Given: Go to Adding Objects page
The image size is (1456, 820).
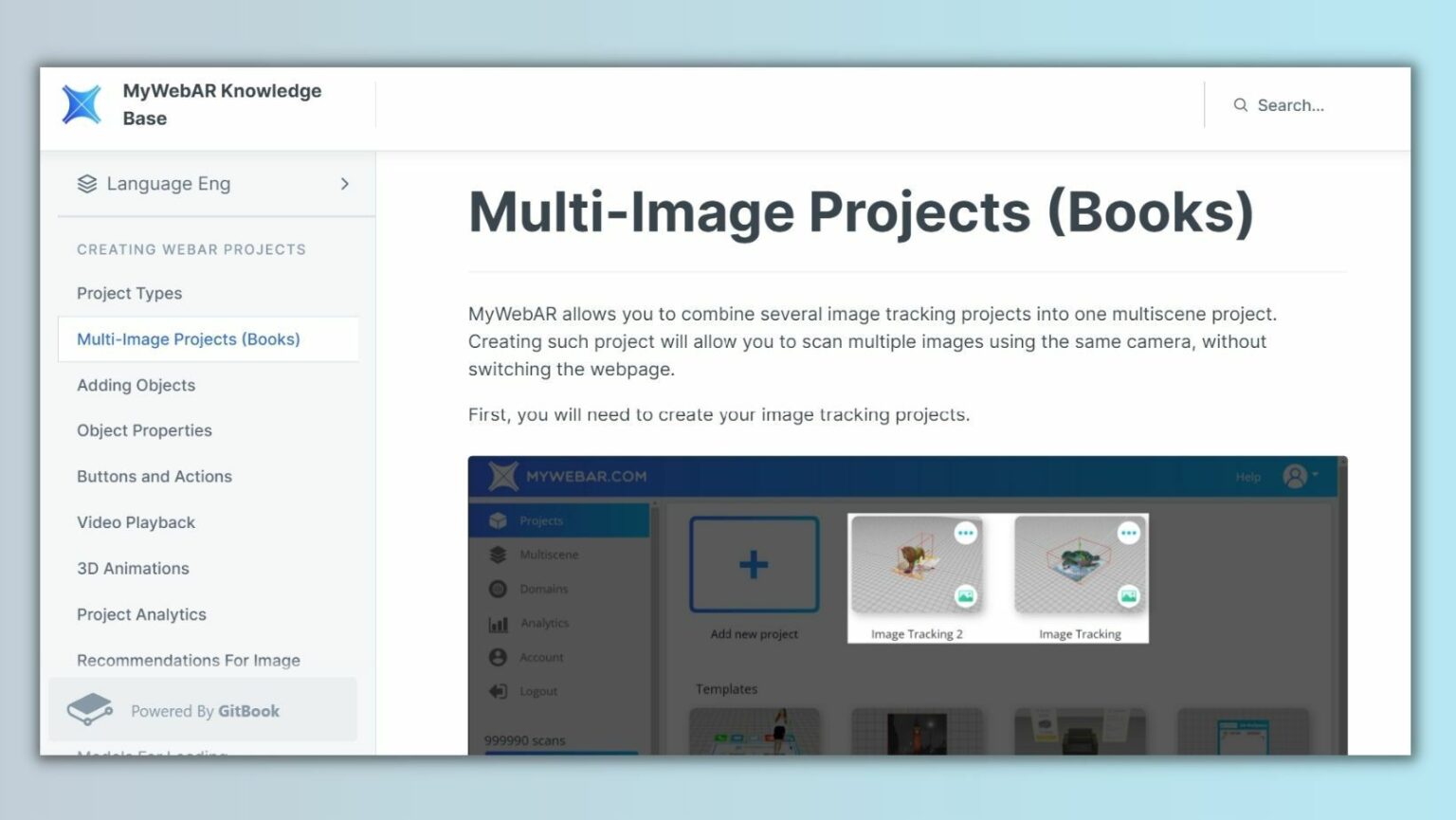Looking at the screenshot, I should [x=136, y=385].
